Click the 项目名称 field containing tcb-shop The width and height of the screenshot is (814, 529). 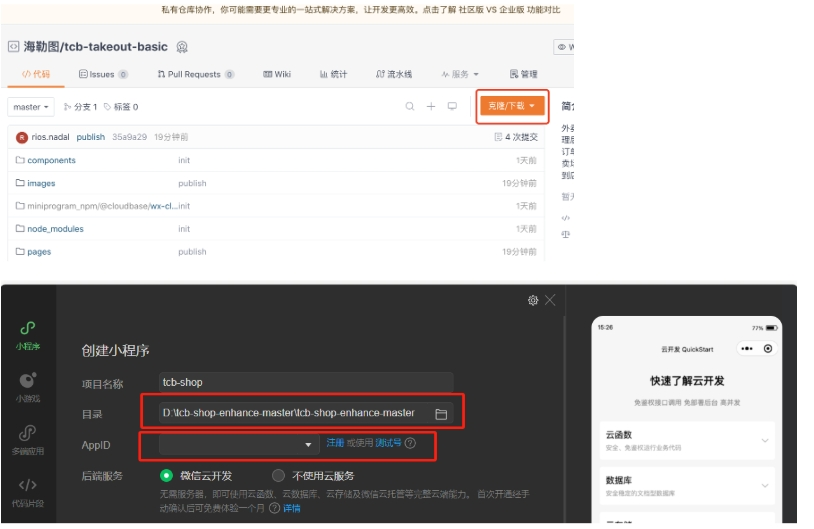(x=306, y=383)
